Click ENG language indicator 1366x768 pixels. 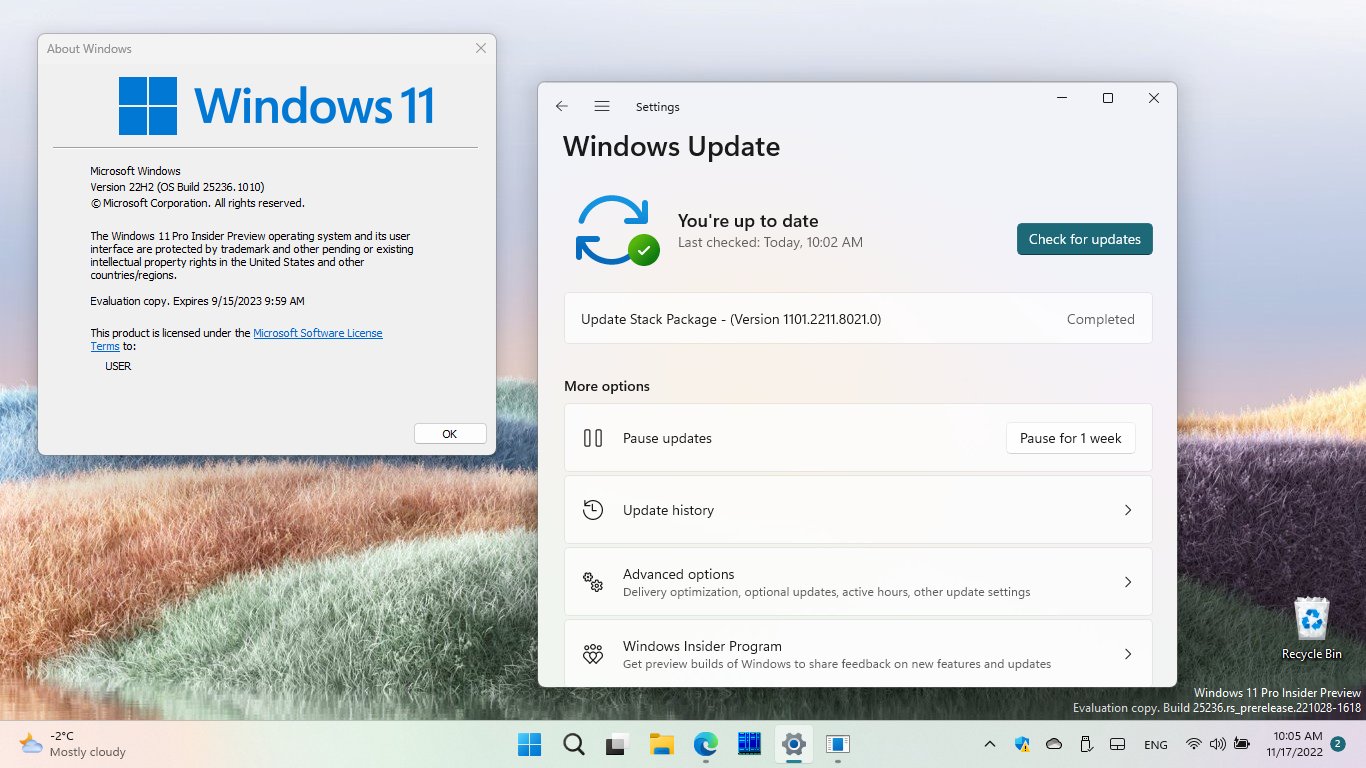pyautogui.click(x=1156, y=745)
